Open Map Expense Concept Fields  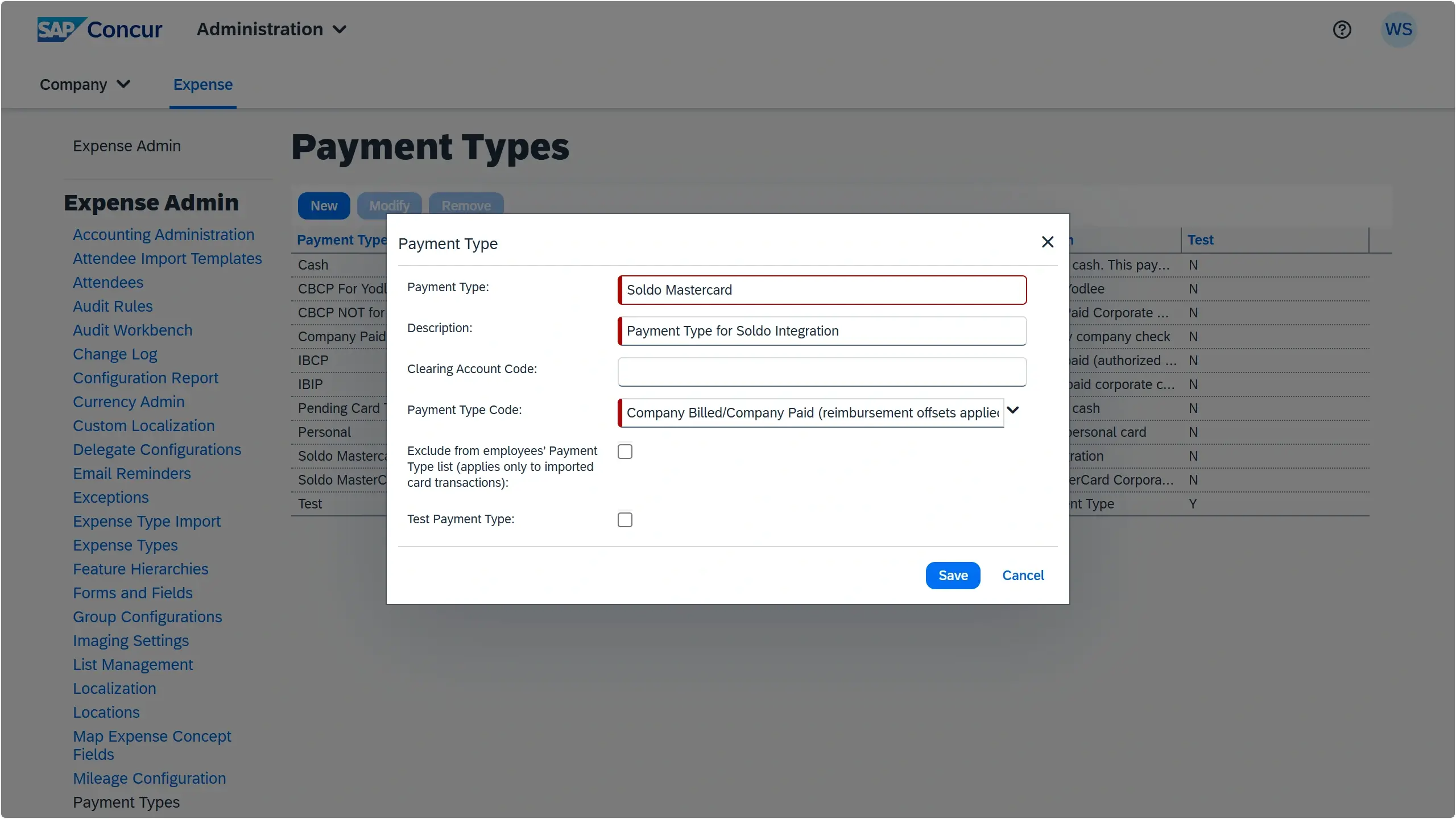[152, 745]
